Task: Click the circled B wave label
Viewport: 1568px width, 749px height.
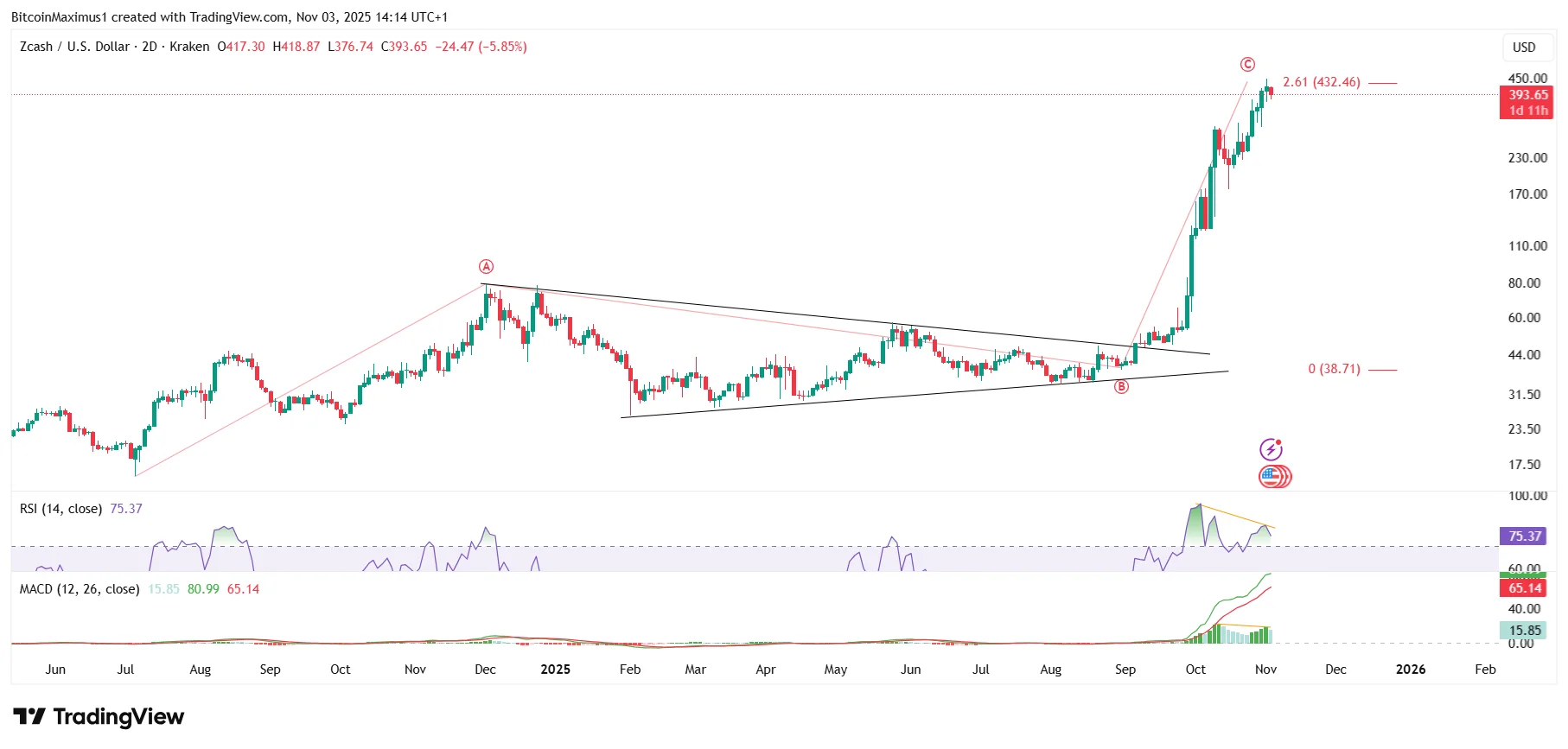Action: (1121, 387)
